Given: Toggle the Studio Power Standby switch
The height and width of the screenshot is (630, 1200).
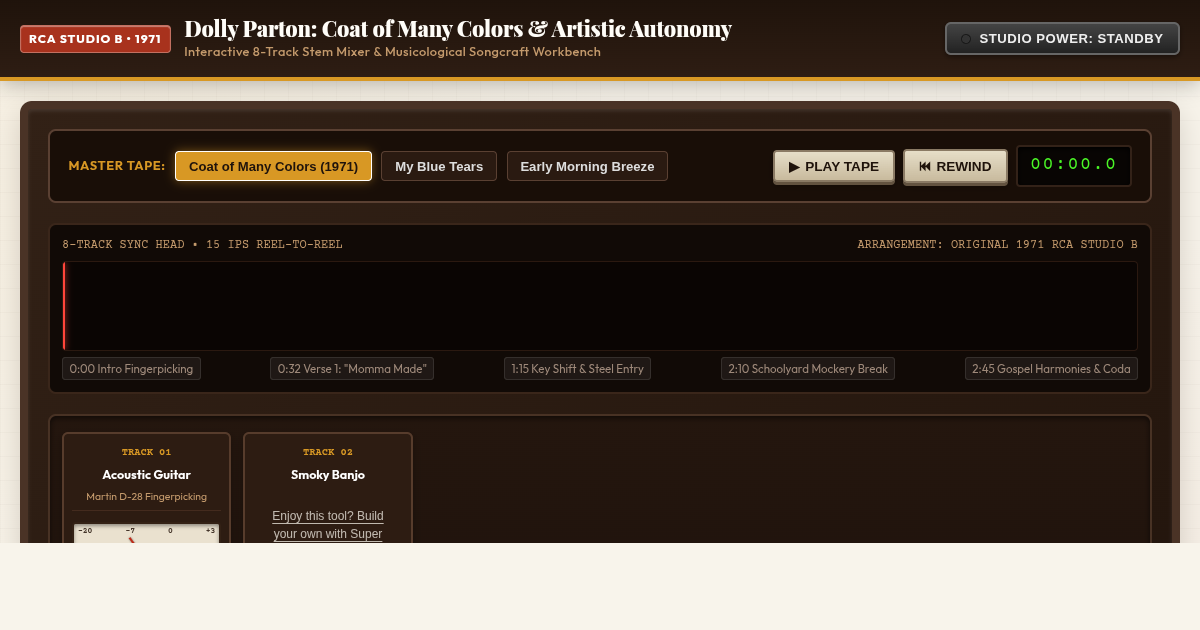Looking at the screenshot, I should tap(1062, 39).
